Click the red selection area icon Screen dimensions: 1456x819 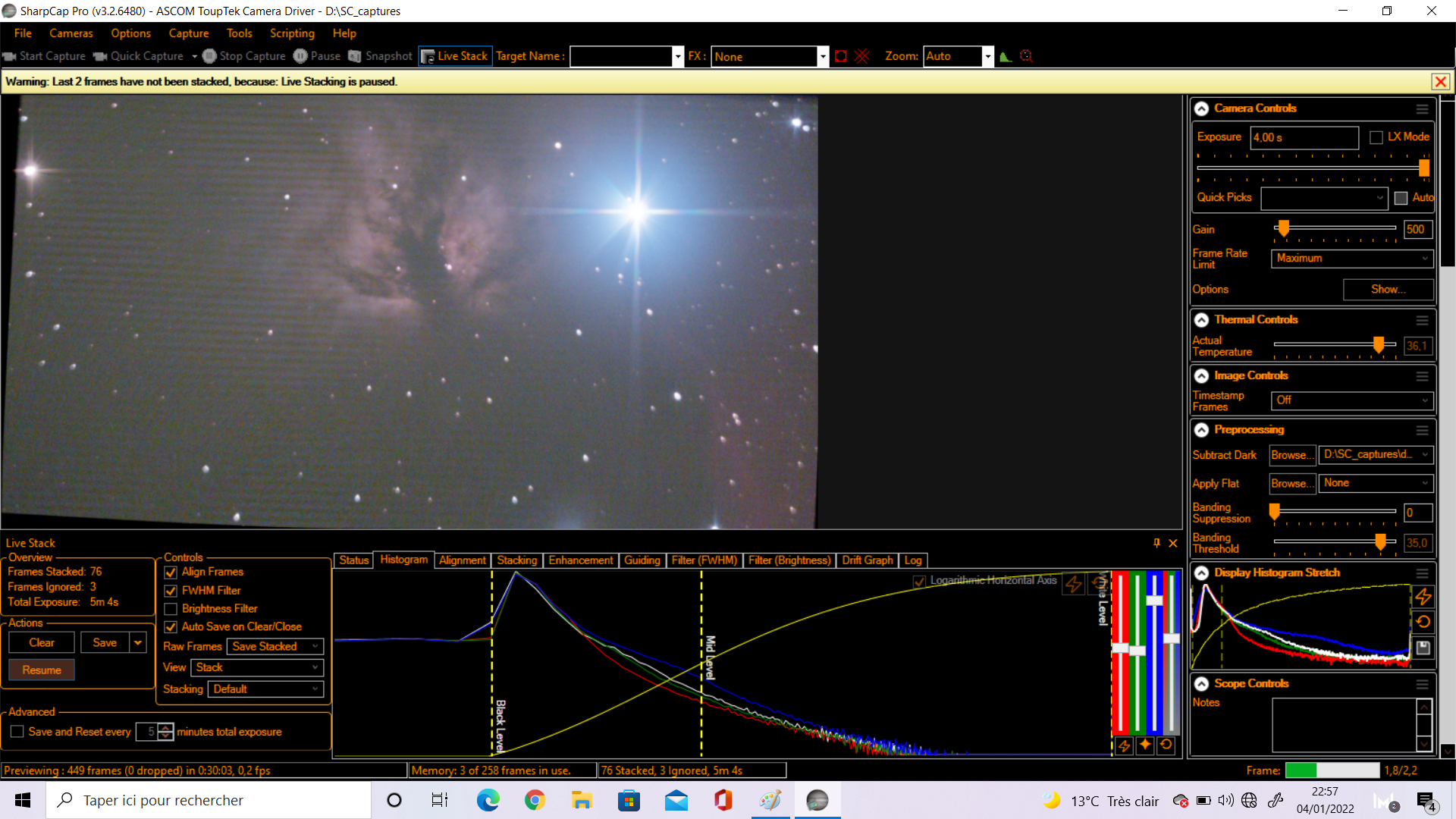[x=840, y=56]
